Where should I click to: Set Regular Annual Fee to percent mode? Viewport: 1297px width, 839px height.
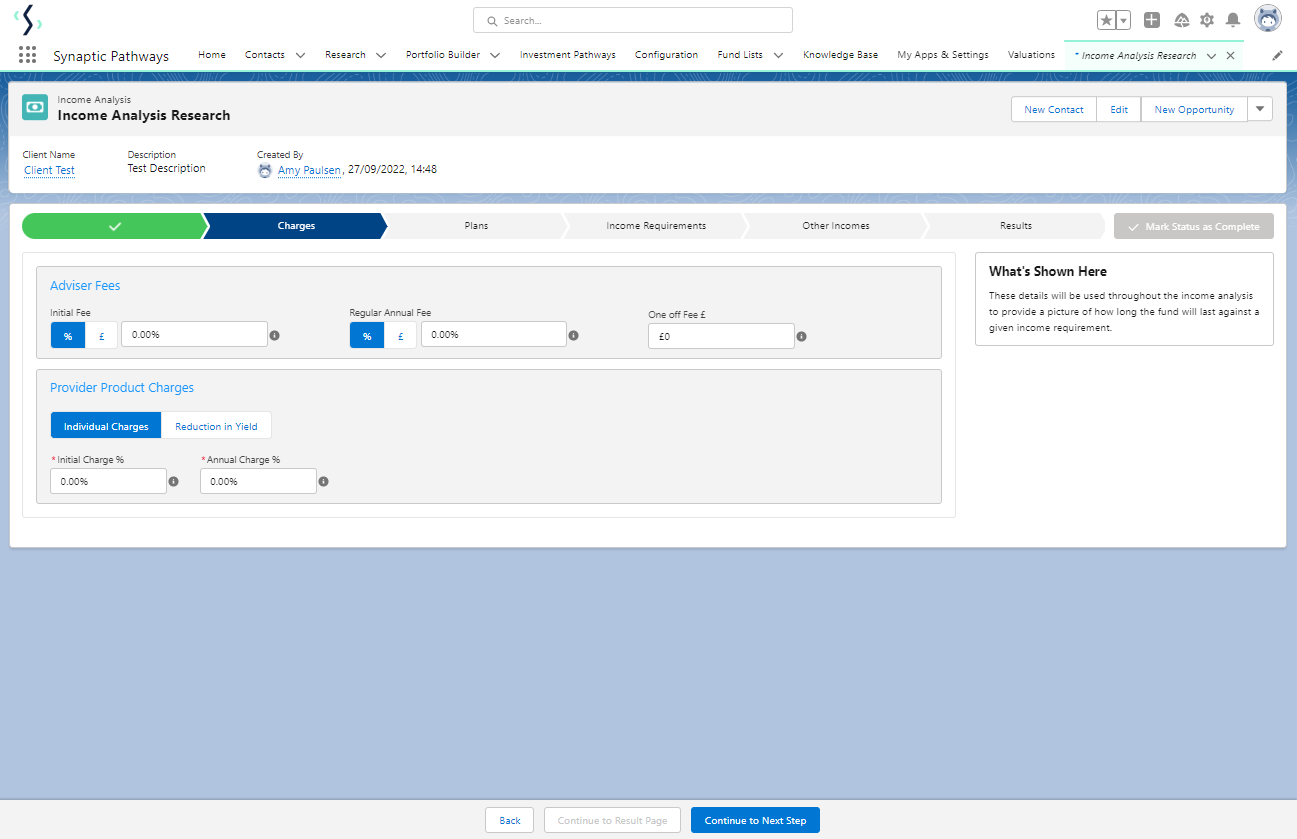(367, 335)
